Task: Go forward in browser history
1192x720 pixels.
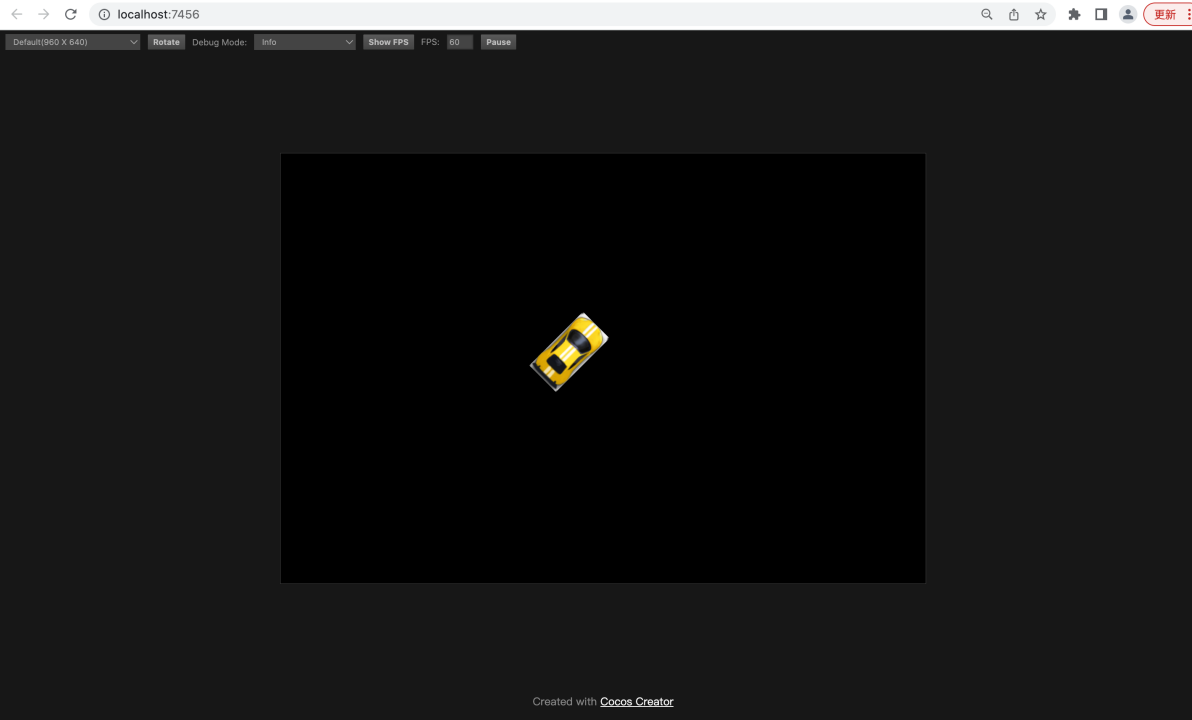Action: [x=43, y=14]
